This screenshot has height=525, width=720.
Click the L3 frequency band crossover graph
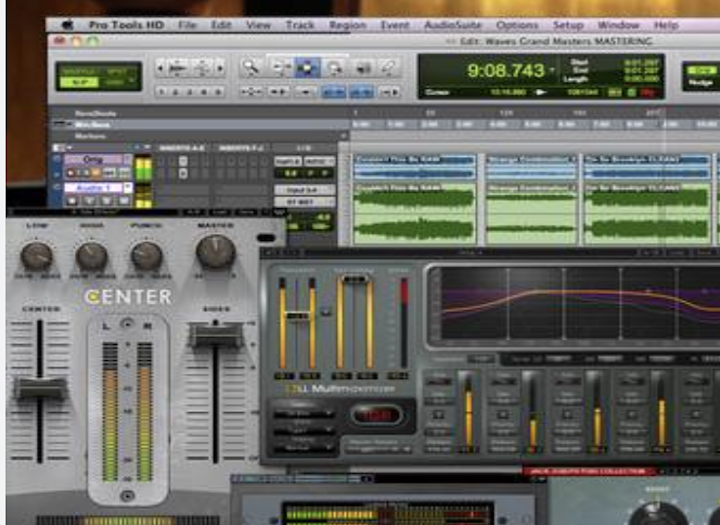579,305
